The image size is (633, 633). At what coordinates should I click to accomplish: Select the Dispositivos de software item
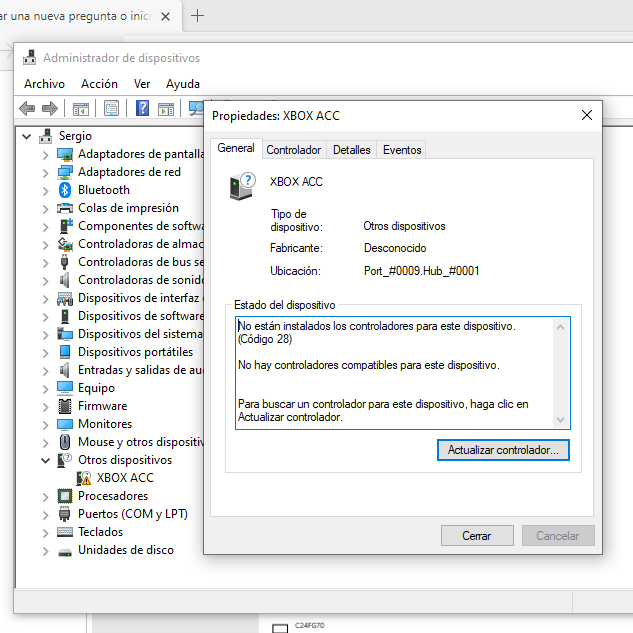click(x=140, y=316)
